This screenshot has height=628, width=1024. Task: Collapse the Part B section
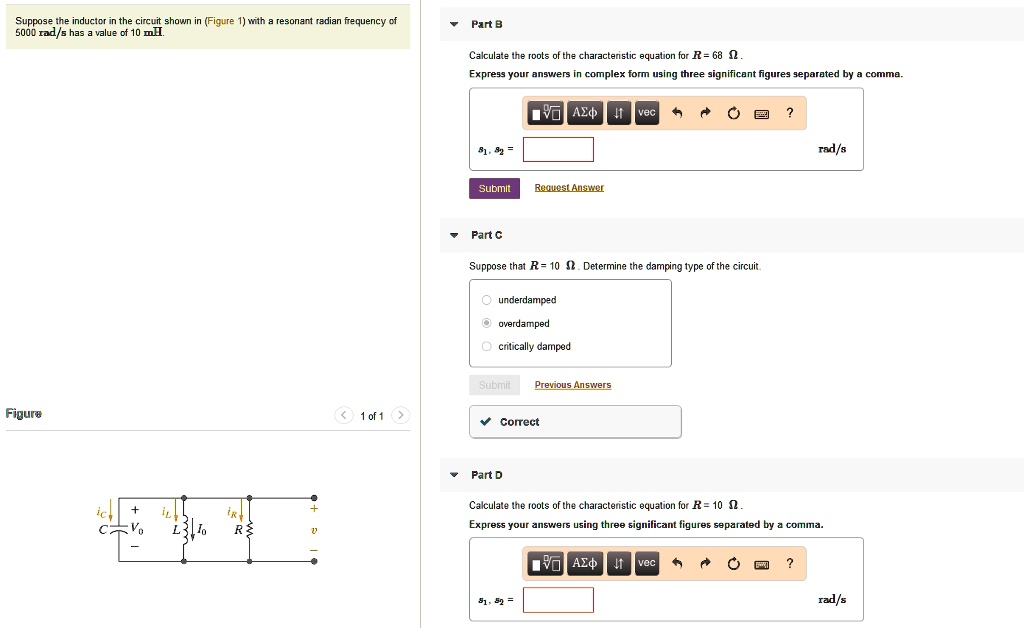pyautogui.click(x=453, y=24)
